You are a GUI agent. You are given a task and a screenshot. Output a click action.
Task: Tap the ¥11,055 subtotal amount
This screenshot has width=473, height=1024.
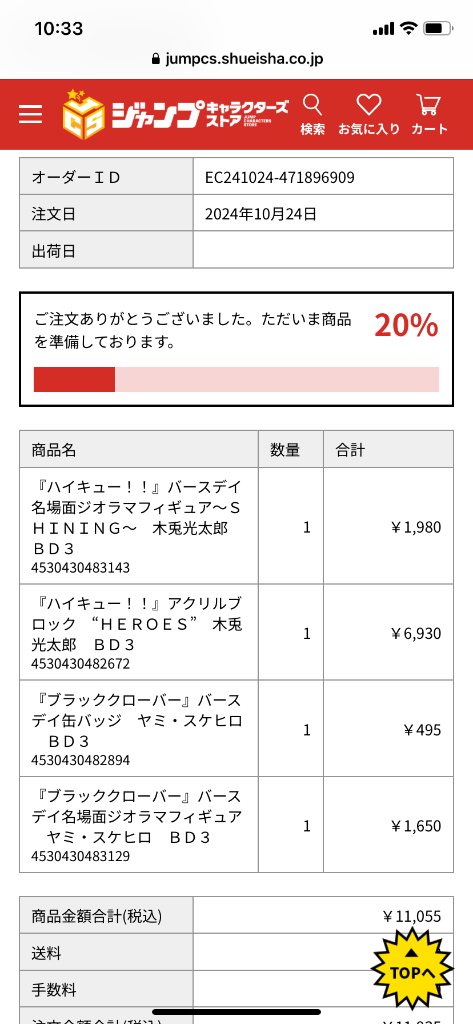[412, 917]
